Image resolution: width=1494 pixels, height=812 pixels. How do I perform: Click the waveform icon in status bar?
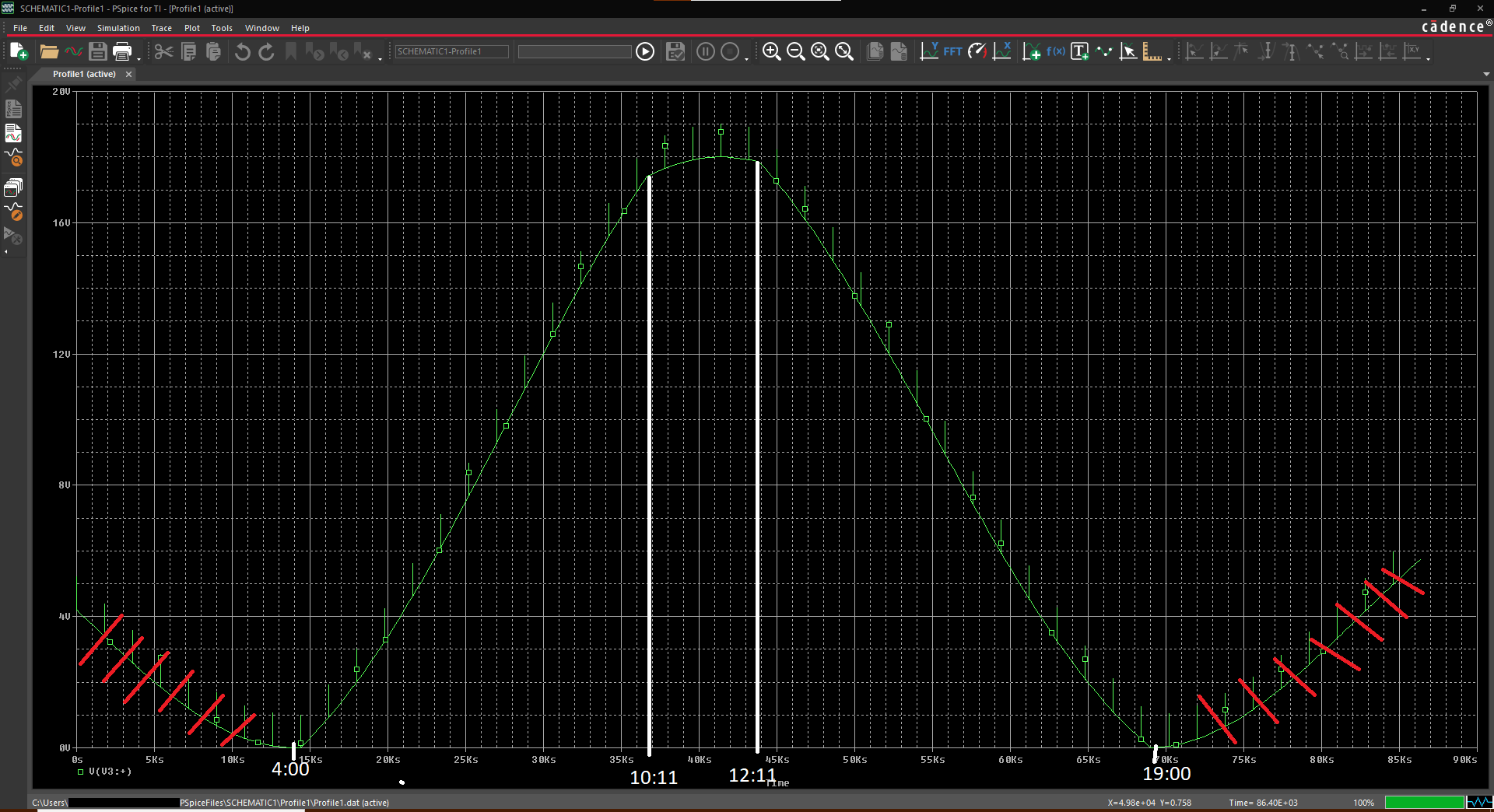coord(1479,802)
